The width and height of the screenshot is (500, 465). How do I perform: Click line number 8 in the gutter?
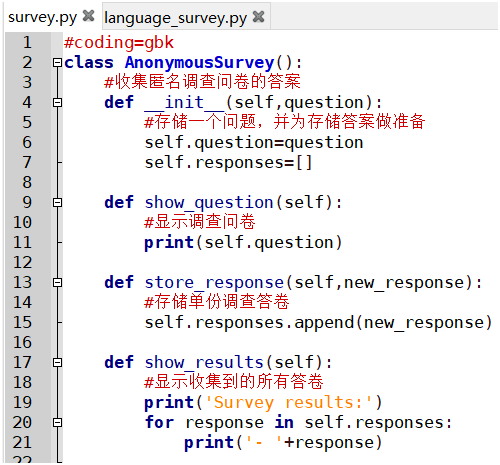(x=27, y=182)
